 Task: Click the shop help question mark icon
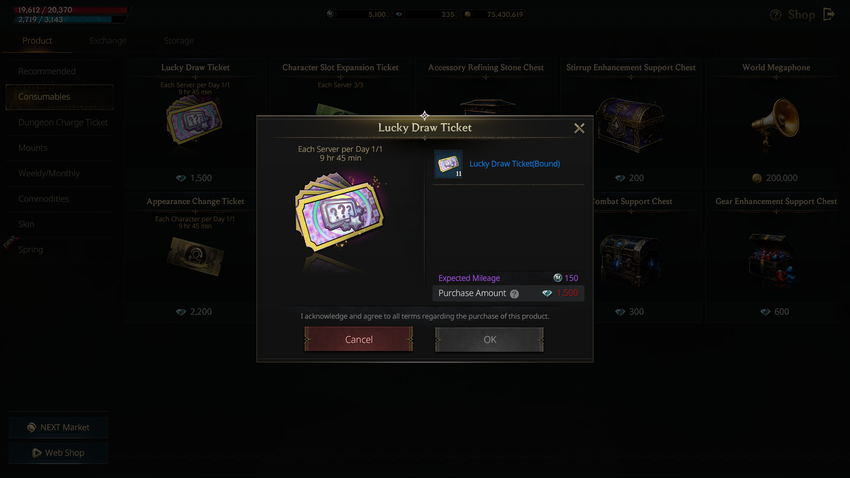click(776, 15)
